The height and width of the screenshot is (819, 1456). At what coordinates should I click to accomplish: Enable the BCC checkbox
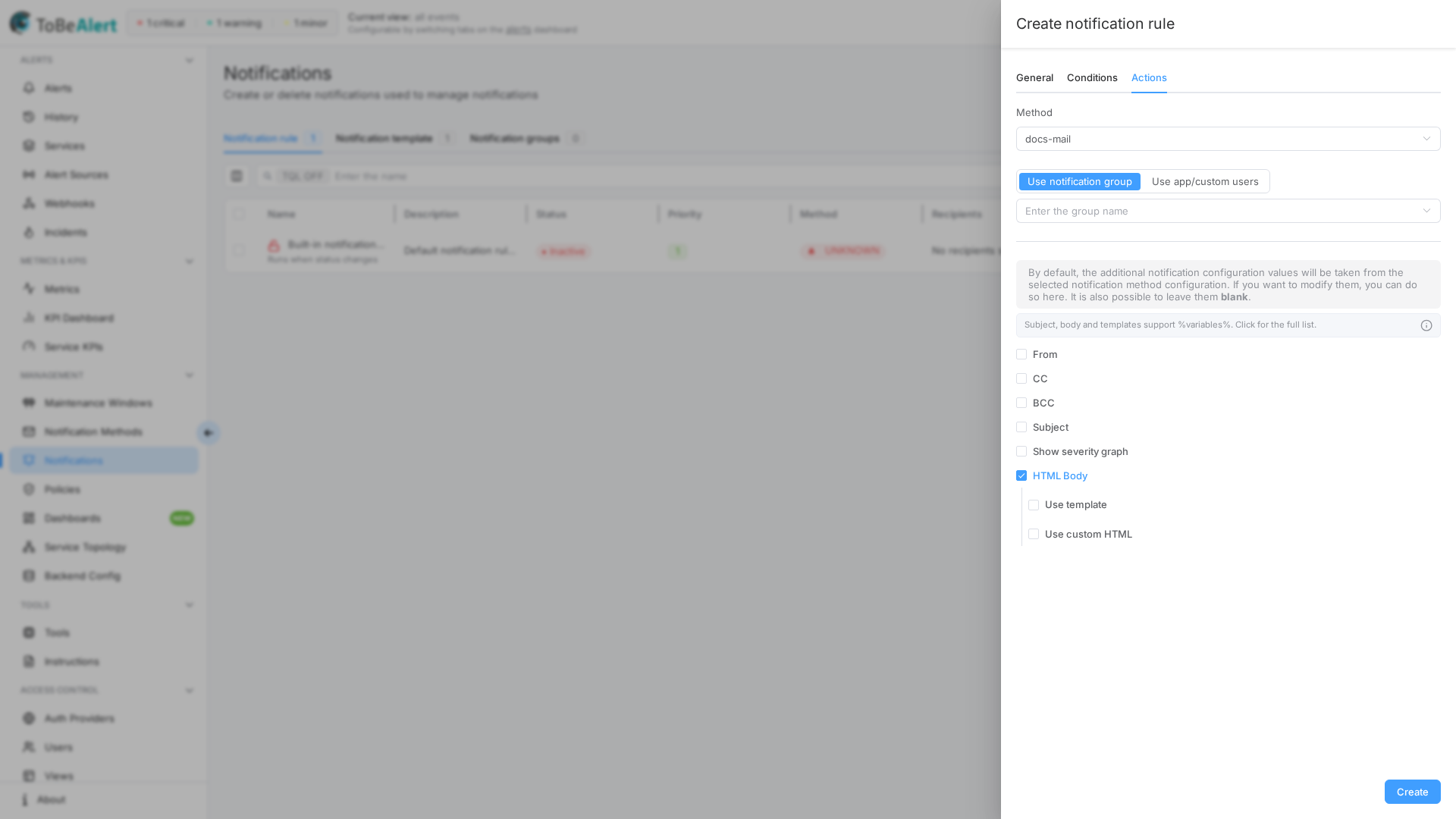pyautogui.click(x=1021, y=403)
